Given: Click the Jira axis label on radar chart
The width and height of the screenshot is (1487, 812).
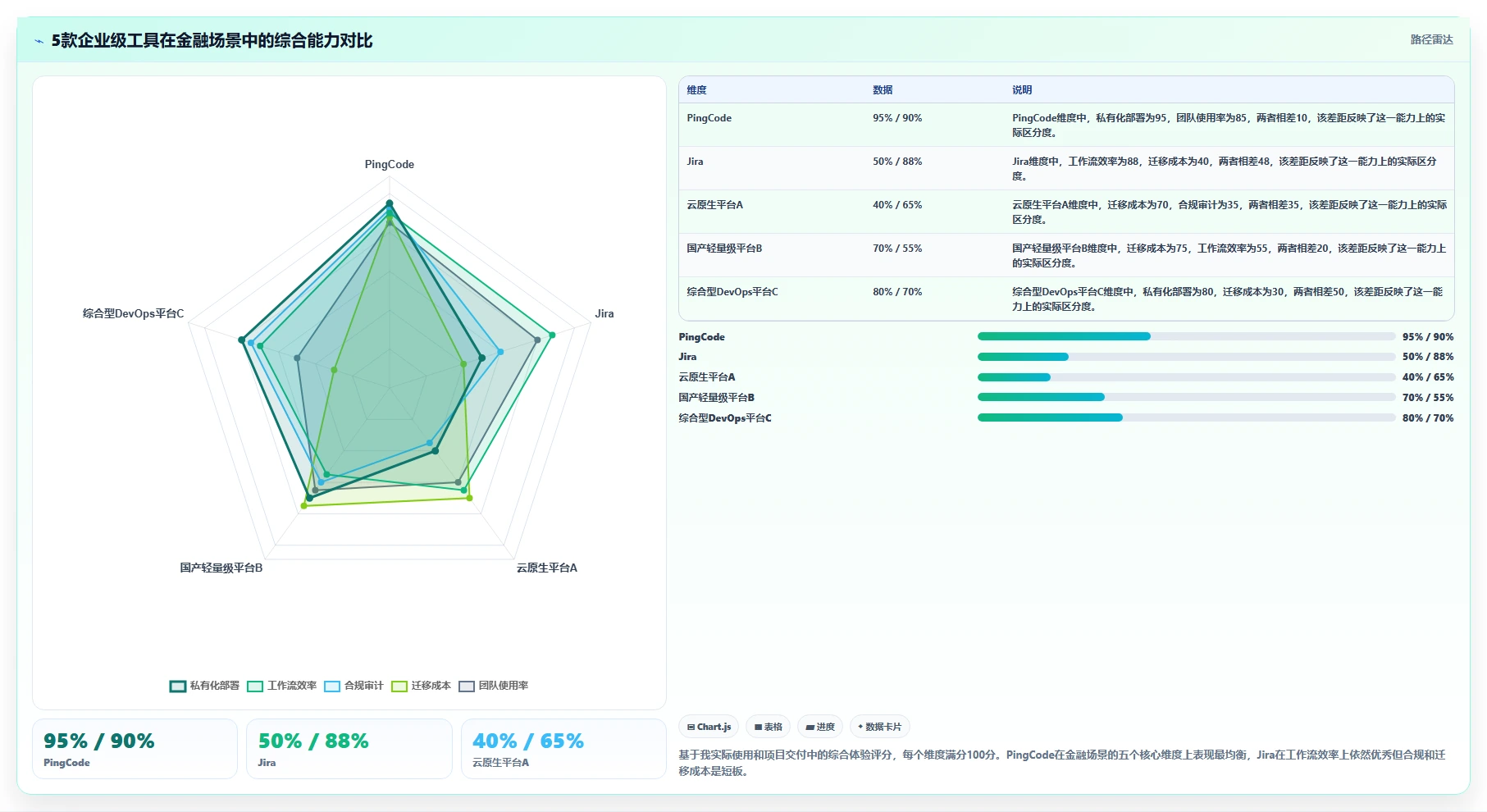Looking at the screenshot, I should coord(604,314).
